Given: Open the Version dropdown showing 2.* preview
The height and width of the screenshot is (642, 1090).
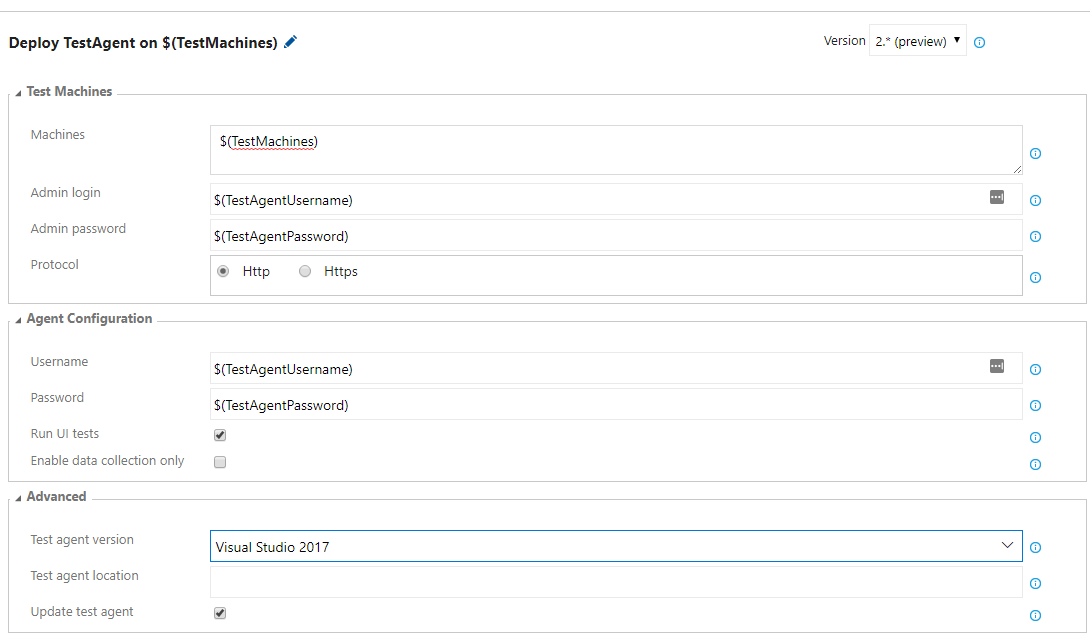Looking at the screenshot, I should (917, 41).
